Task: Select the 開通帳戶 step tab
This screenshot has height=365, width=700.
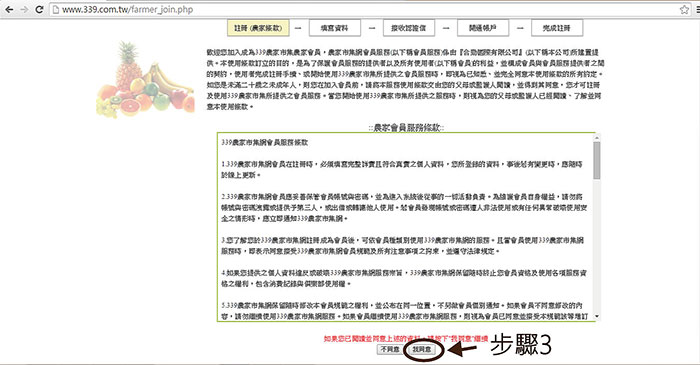Action: point(483,28)
